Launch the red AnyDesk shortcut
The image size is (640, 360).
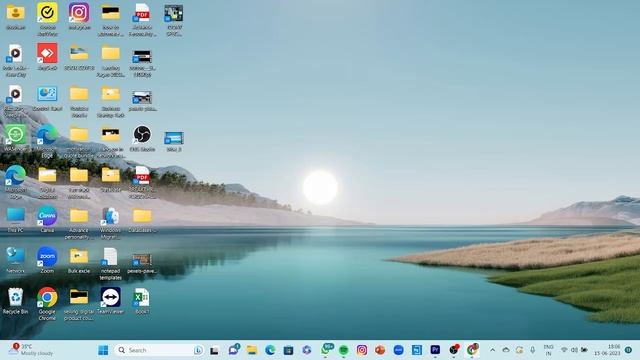pyautogui.click(x=47, y=53)
